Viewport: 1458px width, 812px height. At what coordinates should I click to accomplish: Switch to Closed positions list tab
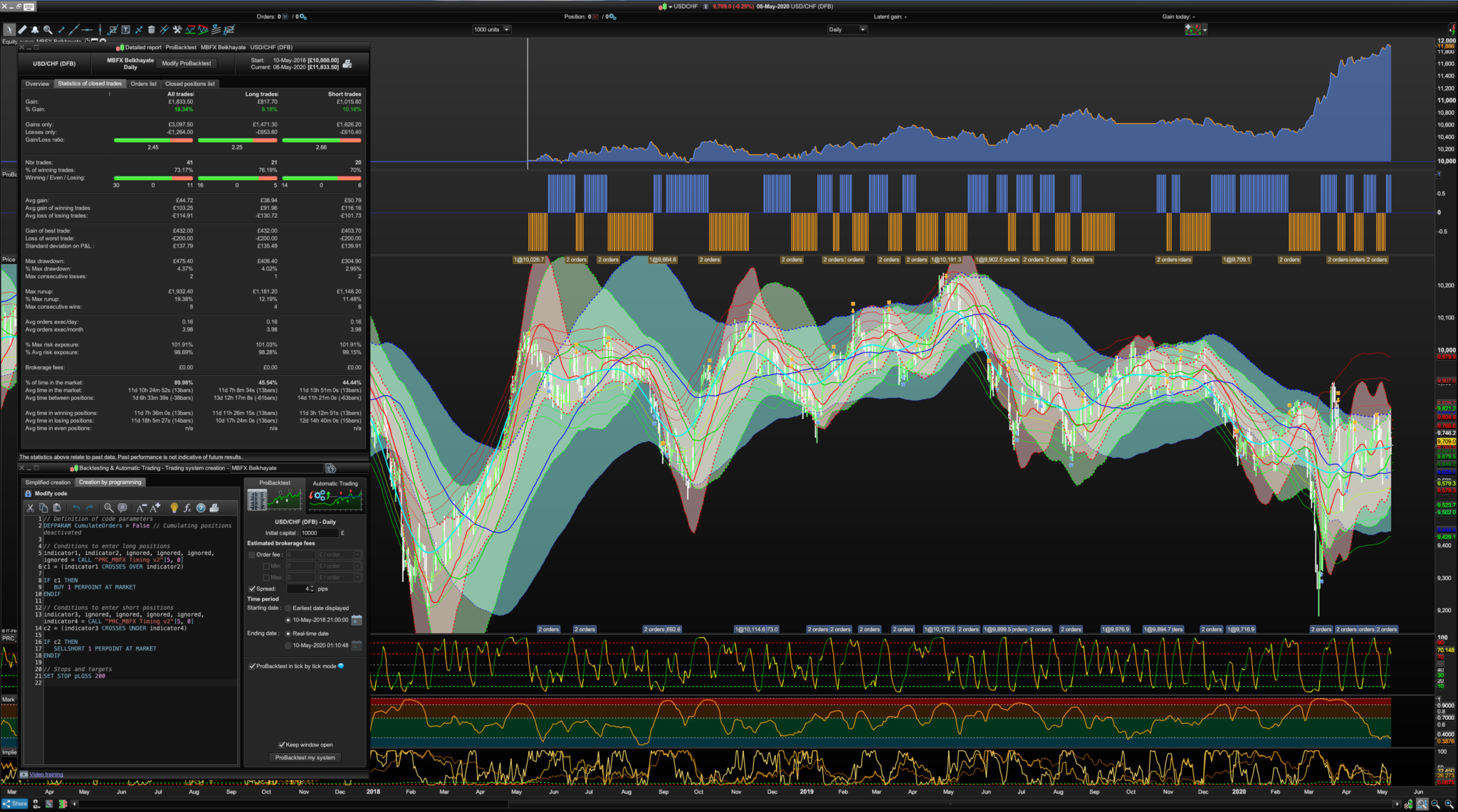click(x=189, y=84)
